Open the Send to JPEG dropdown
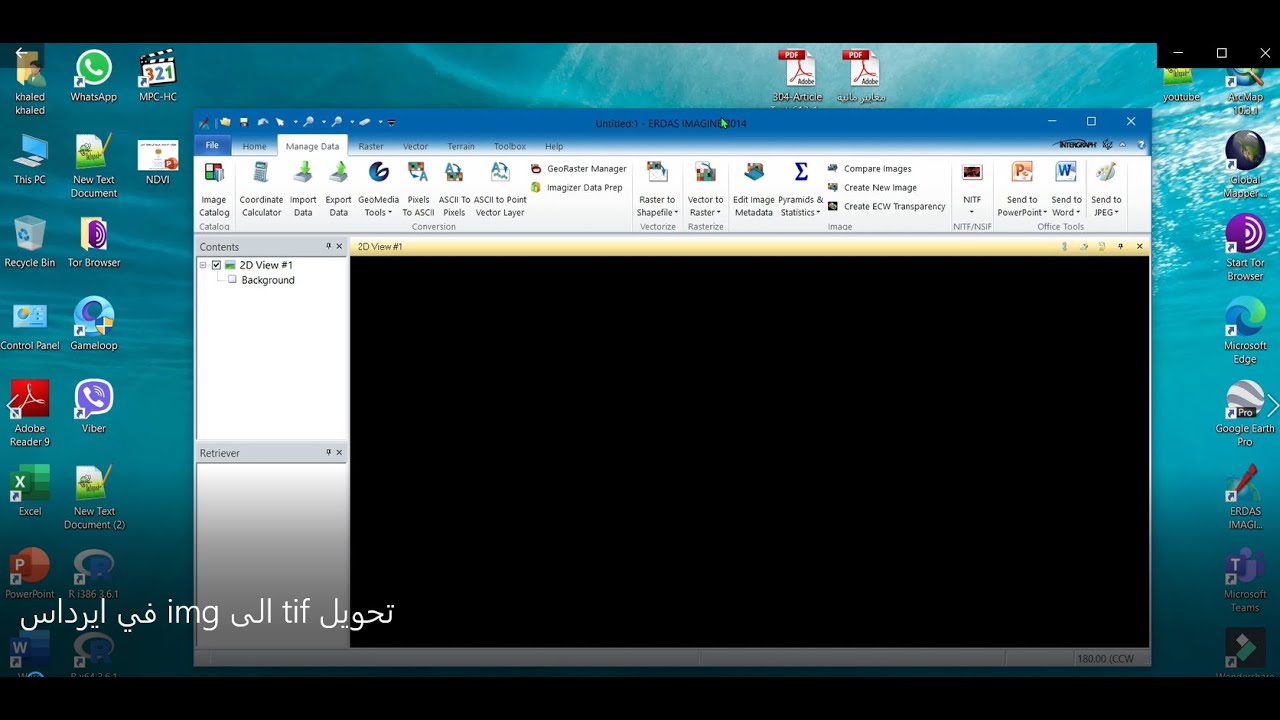The height and width of the screenshot is (720, 1280). [1106, 189]
